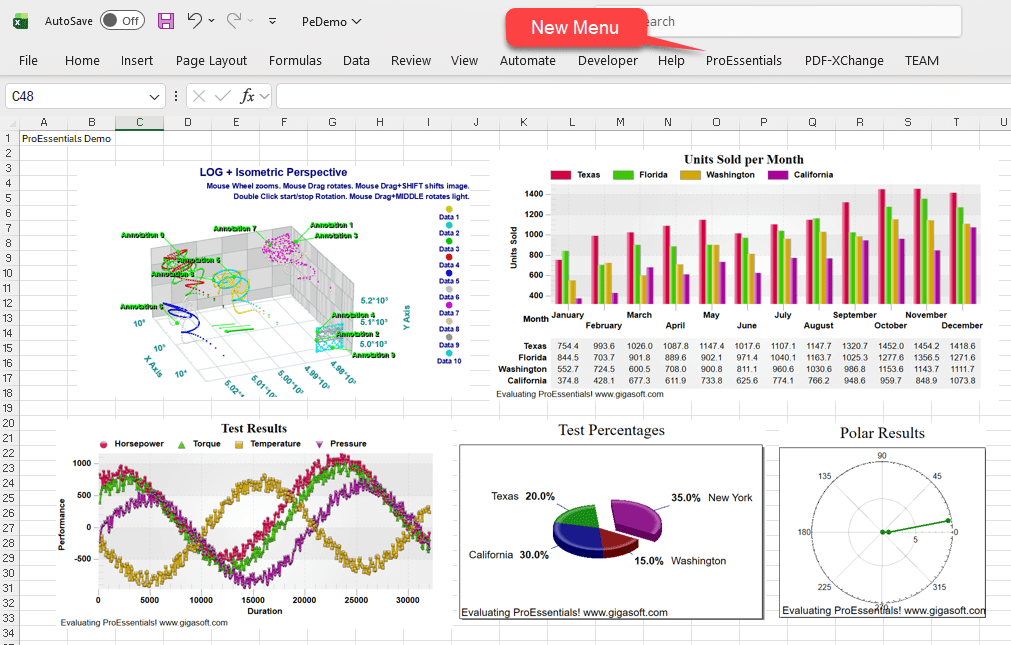Switch to the Insert tab
Viewport: 1011px width, 645px height.
(137, 61)
